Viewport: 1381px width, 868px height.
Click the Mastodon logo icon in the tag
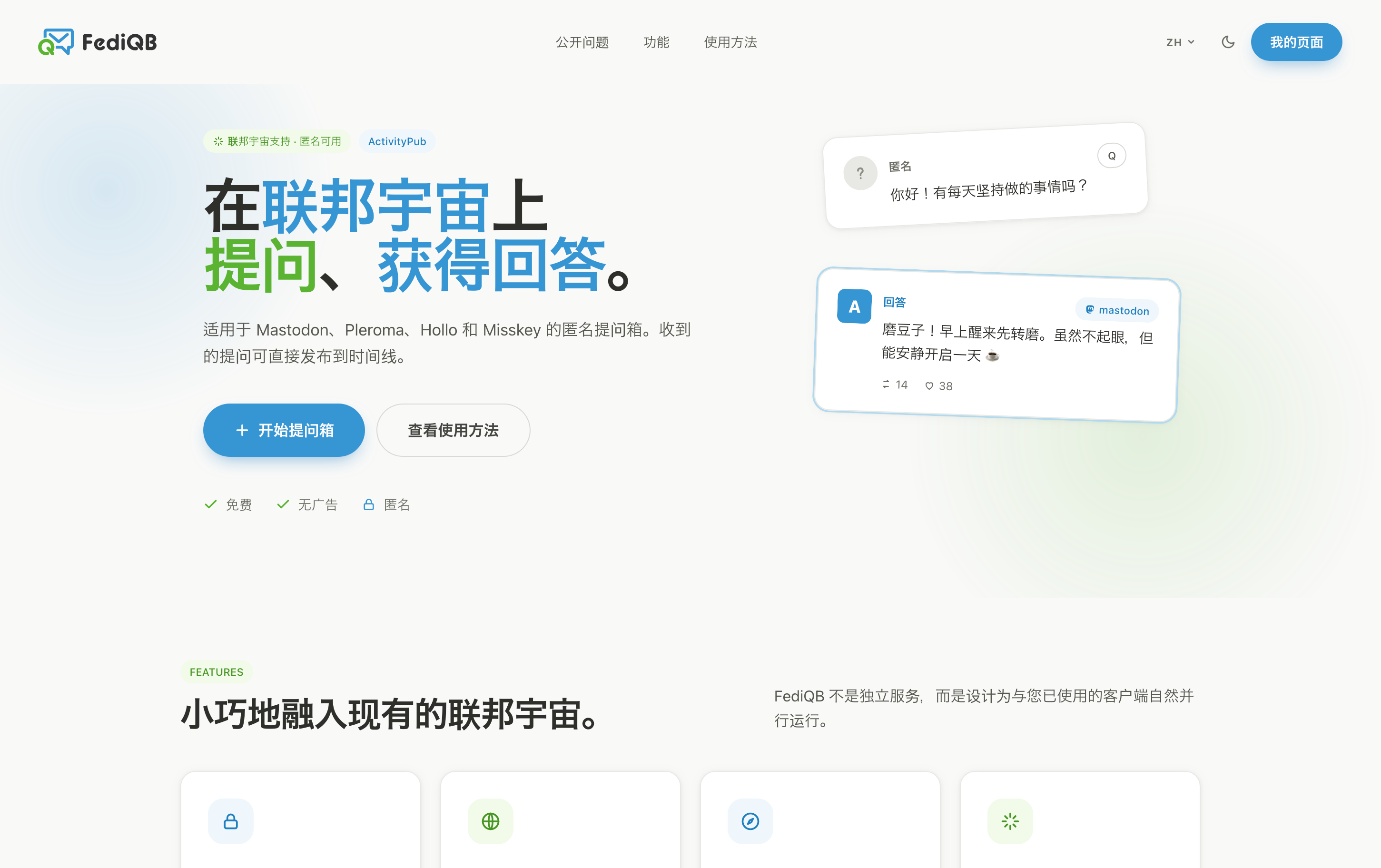point(1090,310)
